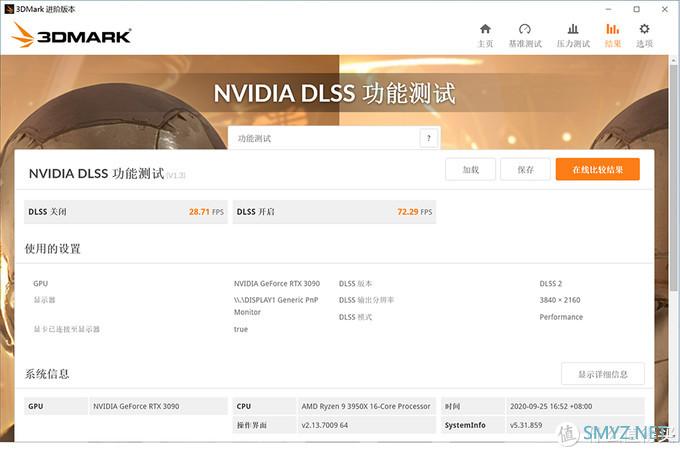Click the 系统信息 section heading
The width and height of the screenshot is (680, 452).
click(x=47, y=374)
